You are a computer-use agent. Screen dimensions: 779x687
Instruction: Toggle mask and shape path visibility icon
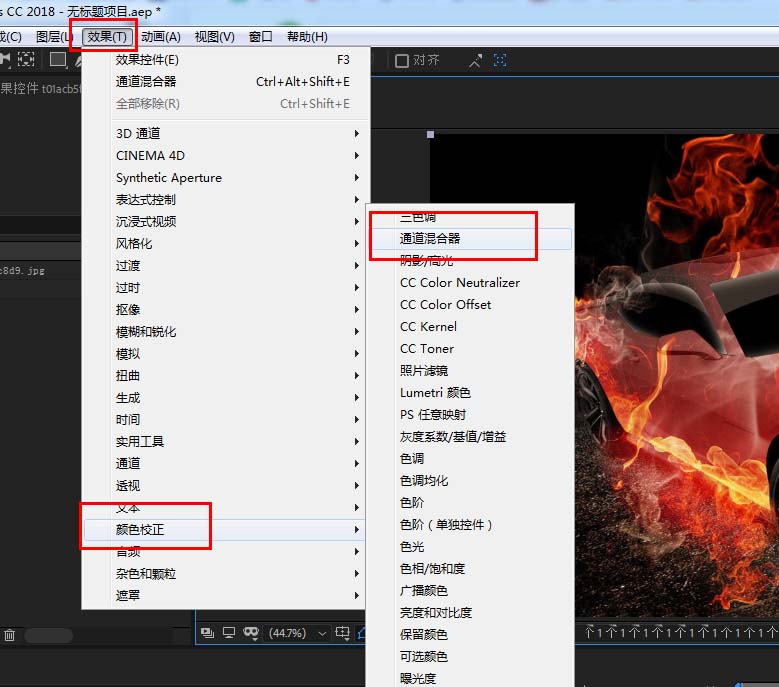click(252, 633)
